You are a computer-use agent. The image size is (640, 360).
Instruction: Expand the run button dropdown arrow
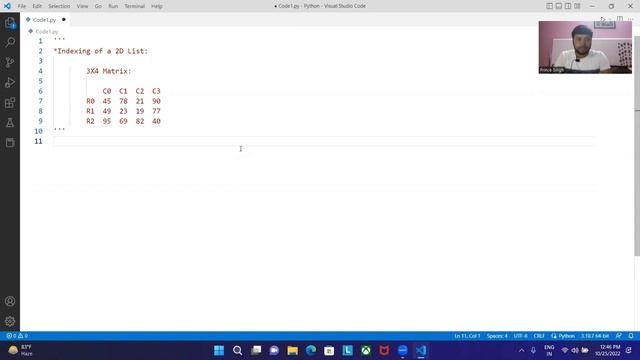coord(610,19)
